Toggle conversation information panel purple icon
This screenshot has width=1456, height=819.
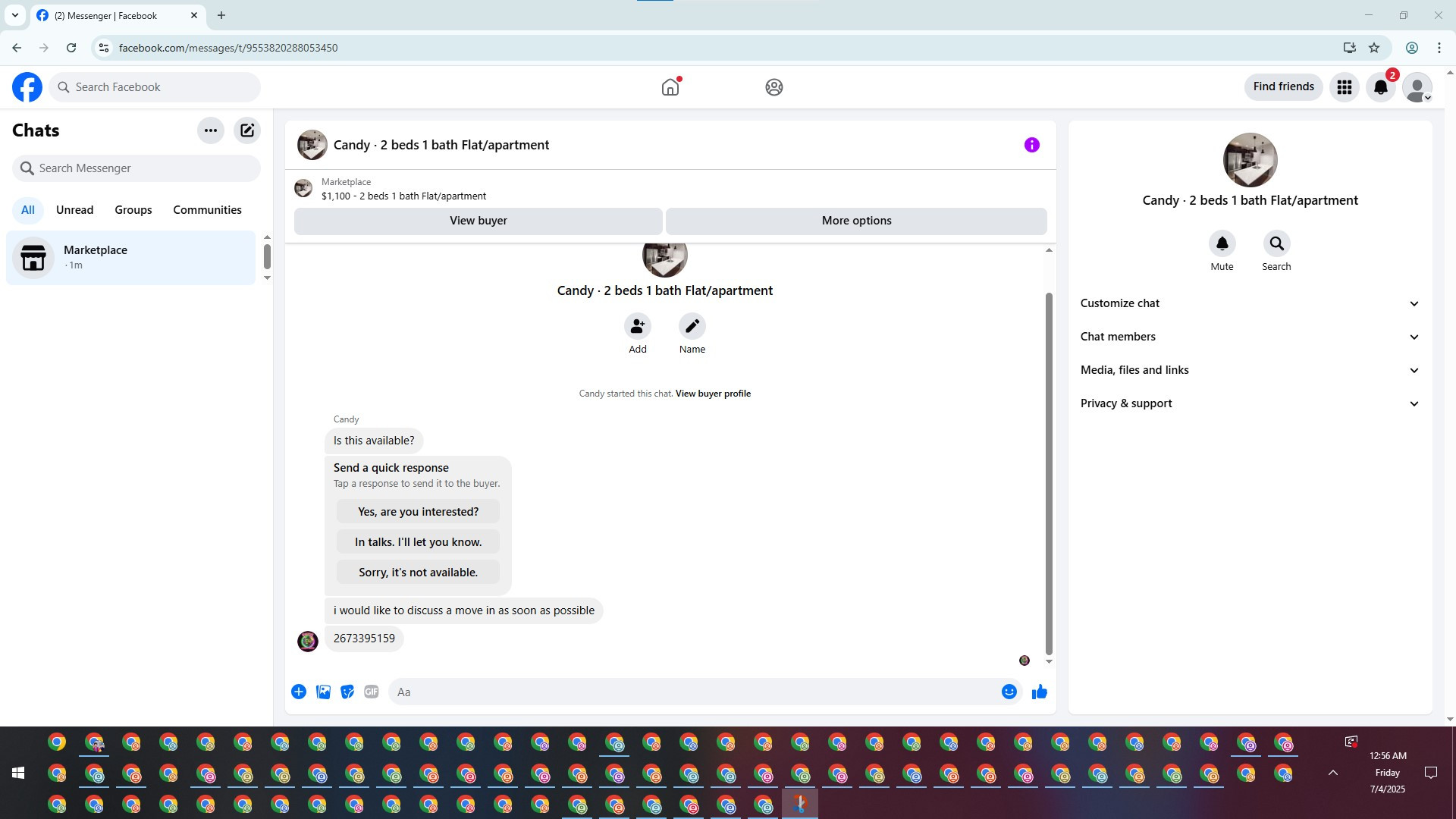1031,145
